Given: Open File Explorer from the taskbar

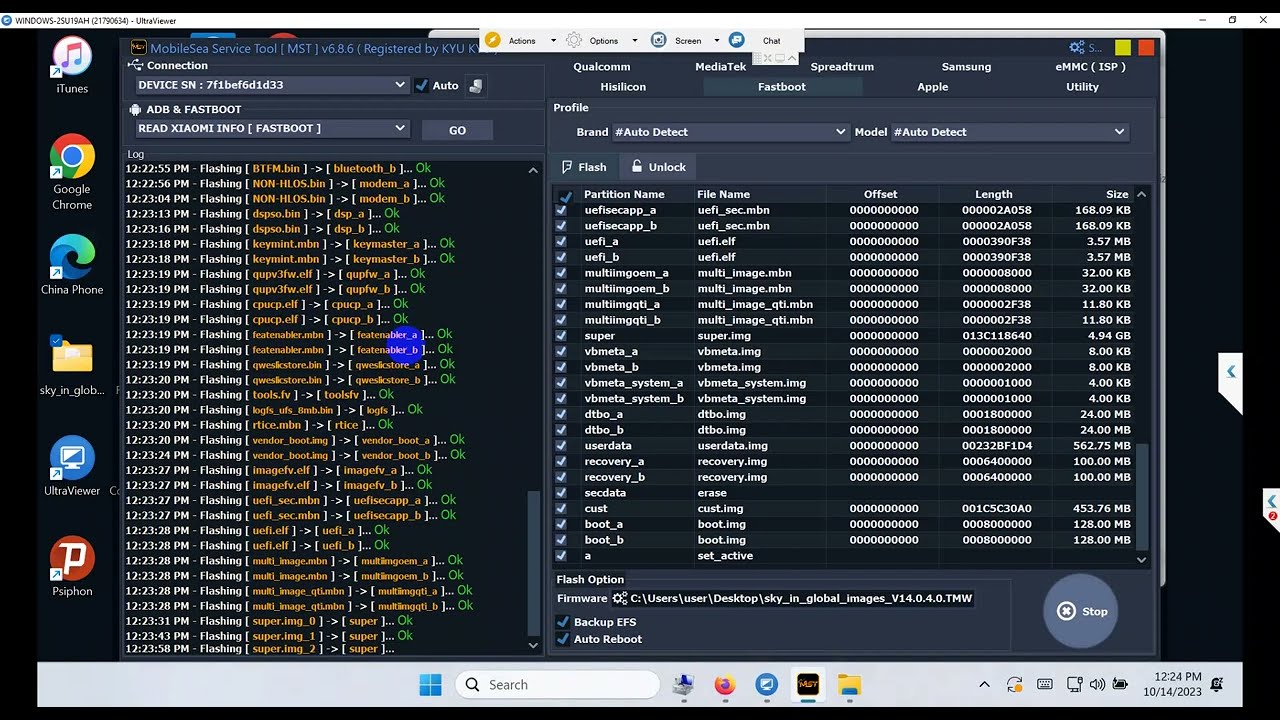Looking at the screenshot, I should [x=849, y=685].
